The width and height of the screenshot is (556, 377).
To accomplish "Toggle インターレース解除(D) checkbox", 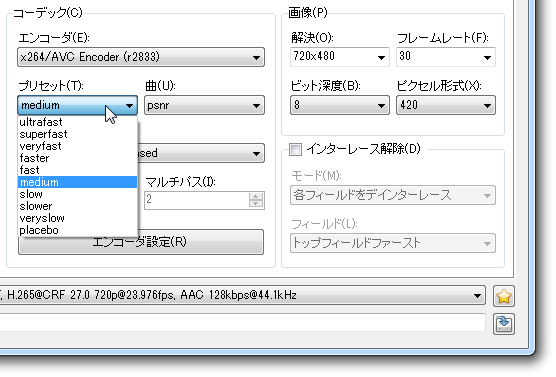I will click(295, 149).
